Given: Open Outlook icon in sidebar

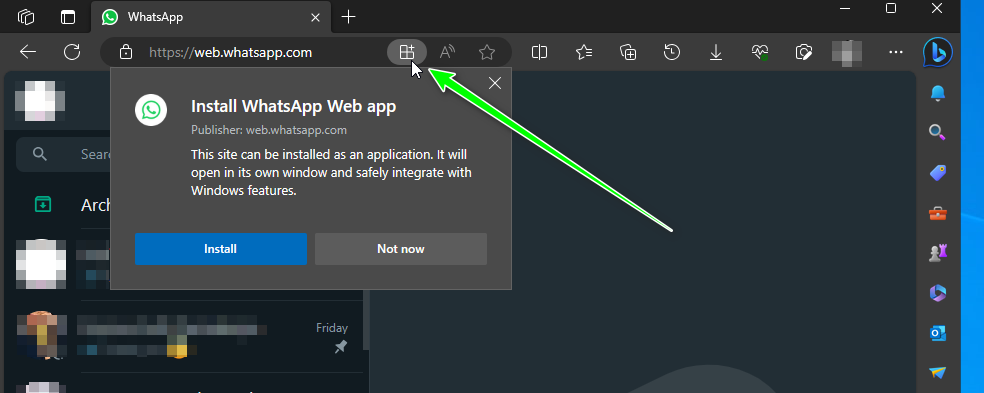Looking at the screenshot, I should (x=938, y=333).
